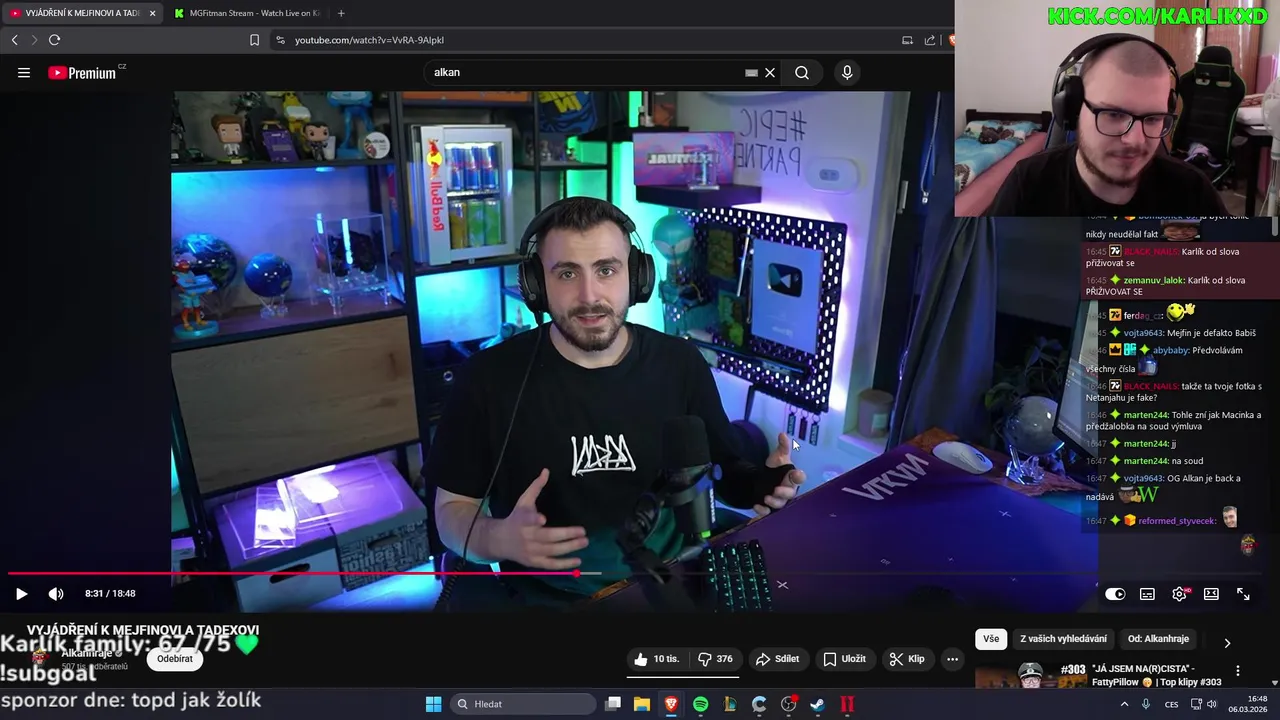Play the paused video

tap(21, 593)
